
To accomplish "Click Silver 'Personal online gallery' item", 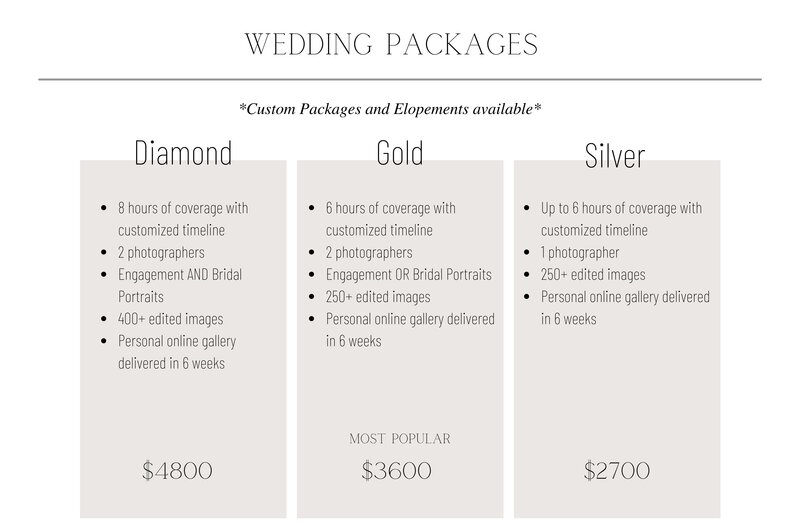I will (x=625, y=308).
